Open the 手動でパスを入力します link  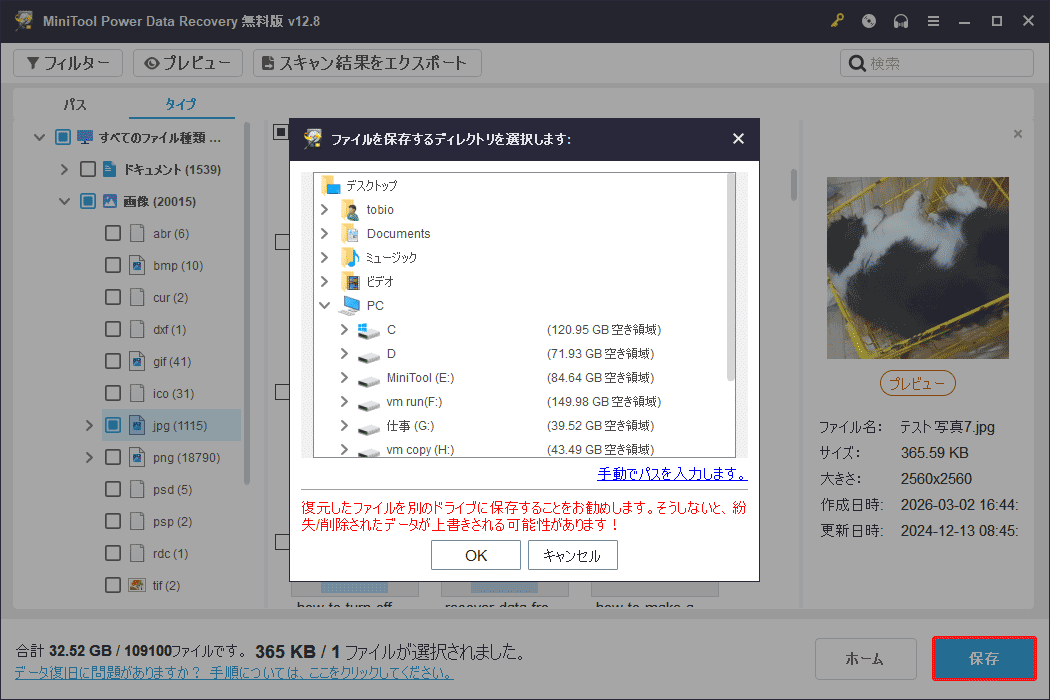672,474
